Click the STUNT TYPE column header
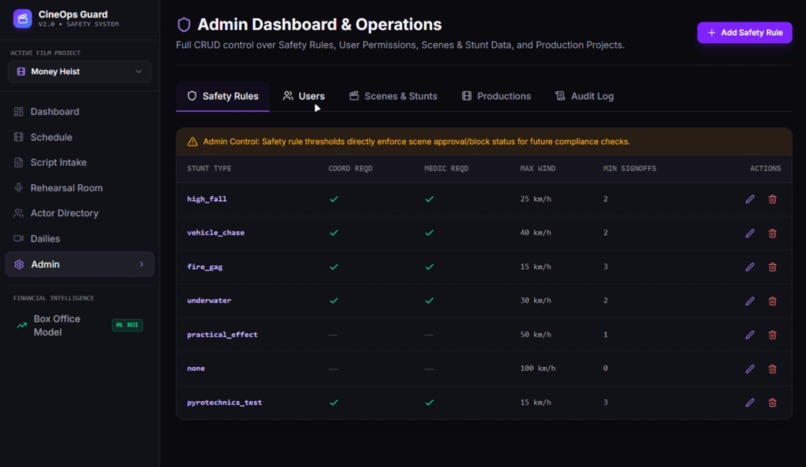This screenshot has height=467, width=806. [209, 169]
